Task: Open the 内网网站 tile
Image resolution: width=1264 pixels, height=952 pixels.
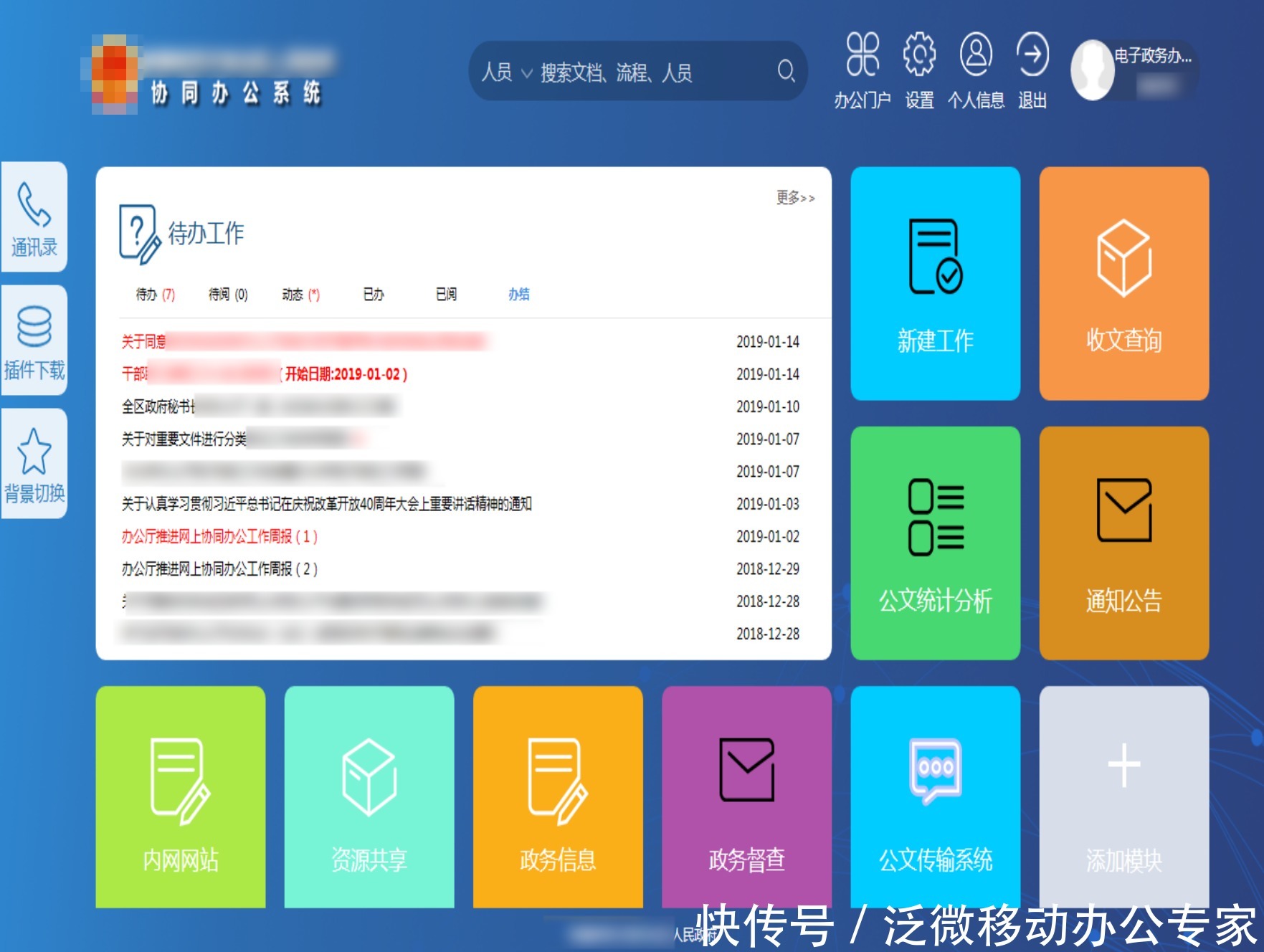Action: click(x=181, y=796)
